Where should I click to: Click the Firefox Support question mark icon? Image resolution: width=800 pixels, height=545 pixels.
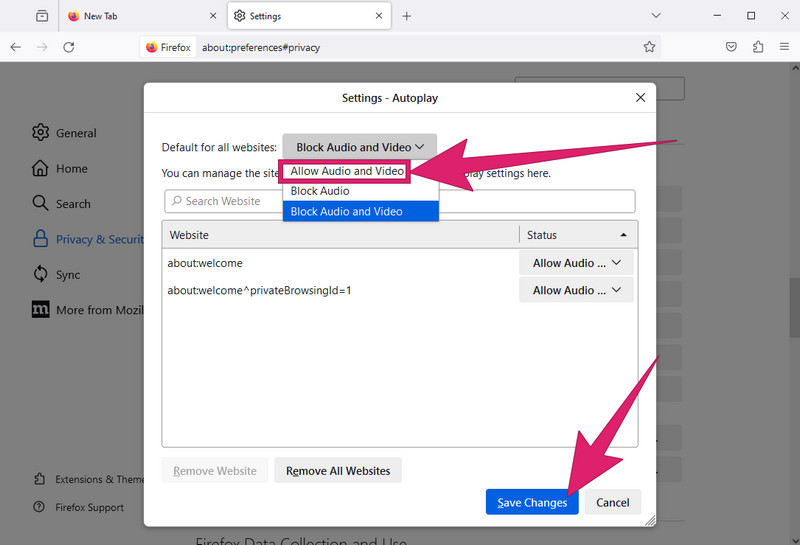(x=39, y=507)
